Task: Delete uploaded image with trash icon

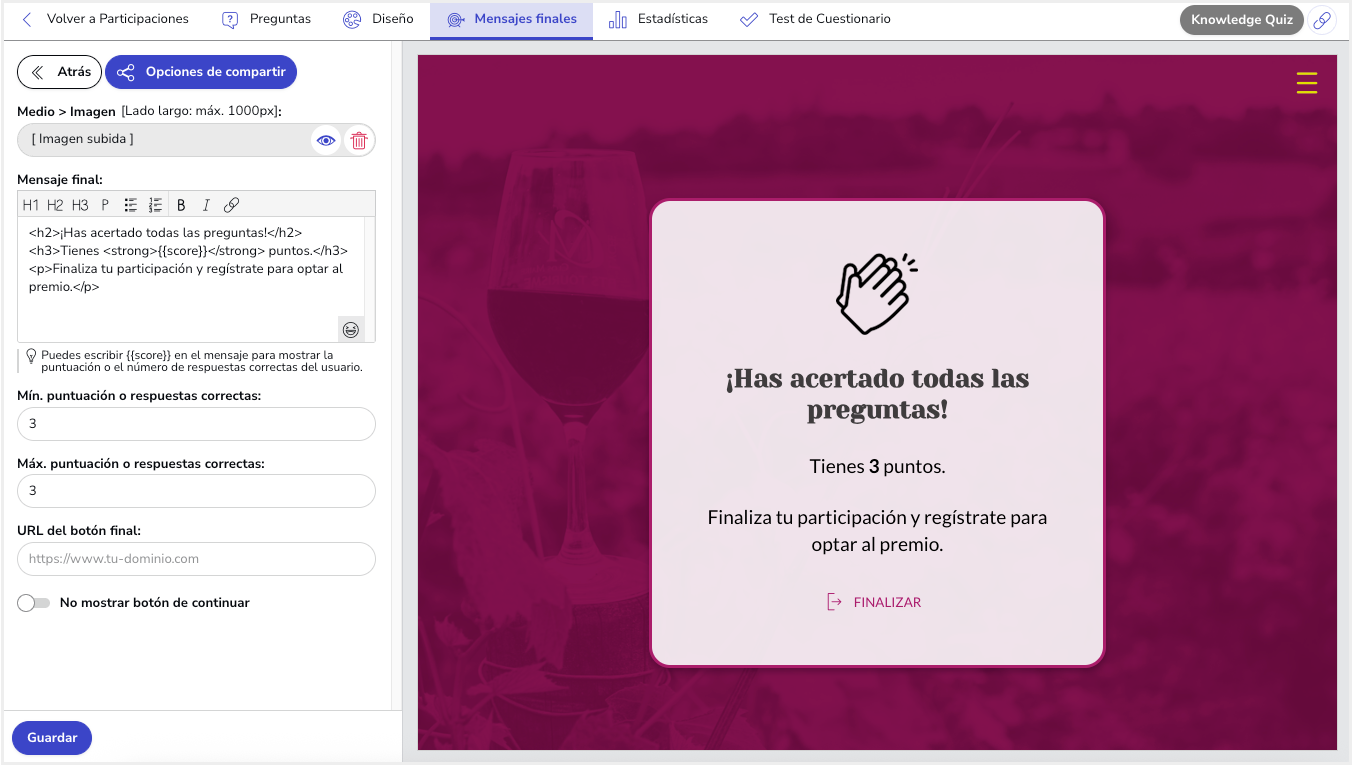Action: click(359, 141)
